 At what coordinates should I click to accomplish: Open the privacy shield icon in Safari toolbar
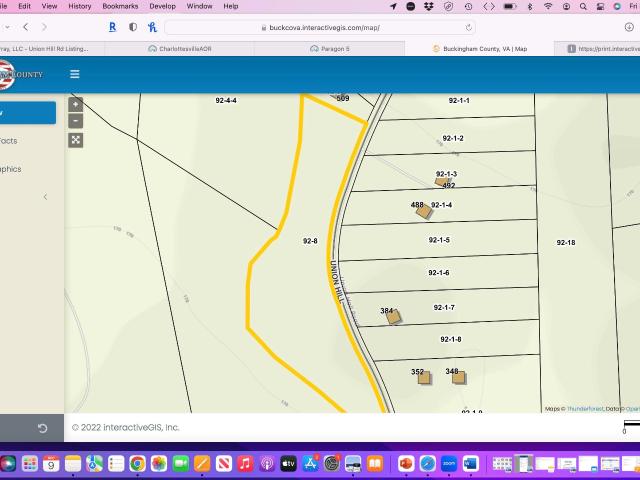pos(133,27)
